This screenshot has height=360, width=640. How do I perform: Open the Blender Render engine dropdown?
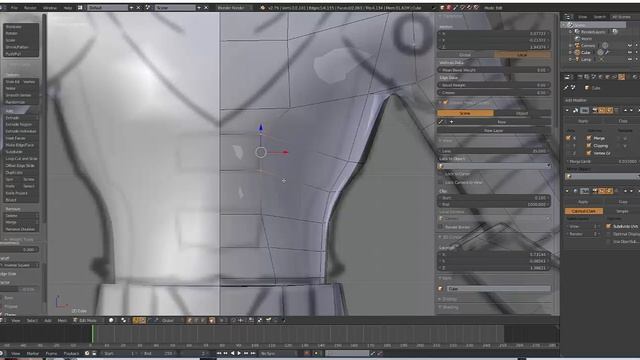[234, 8]
